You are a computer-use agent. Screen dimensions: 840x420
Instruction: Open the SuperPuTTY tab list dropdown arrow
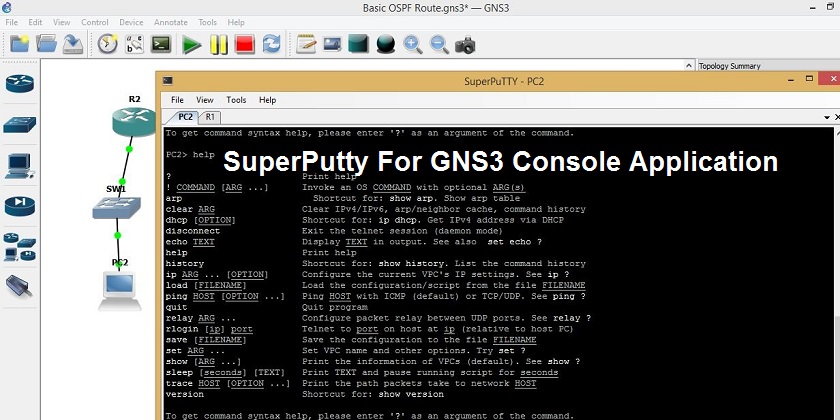pyautogui.click(x=827, y=117)
